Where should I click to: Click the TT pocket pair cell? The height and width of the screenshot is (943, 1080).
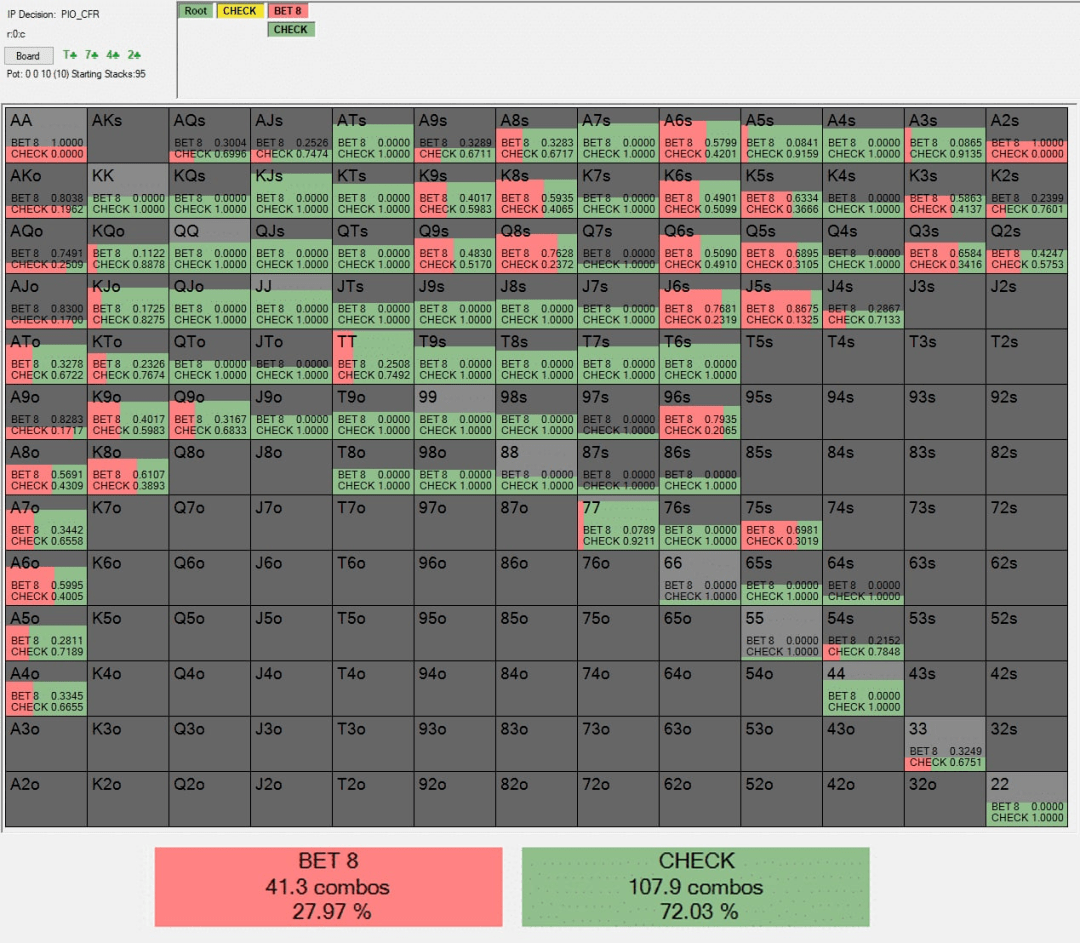click(373, 357)
